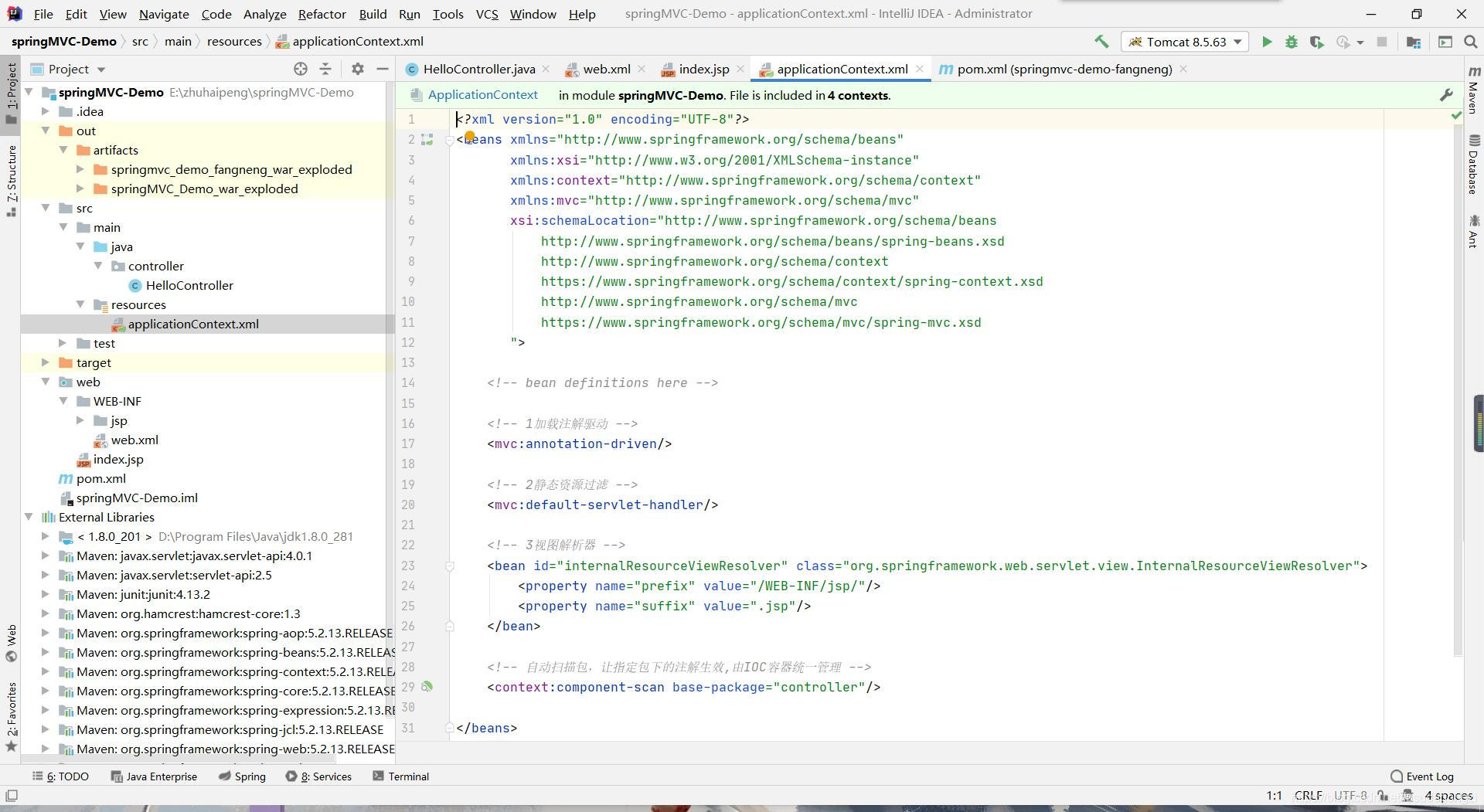Open Search Everywhere magnifier icon
Screen dimensions: 1484x812
coord(1470,42)
